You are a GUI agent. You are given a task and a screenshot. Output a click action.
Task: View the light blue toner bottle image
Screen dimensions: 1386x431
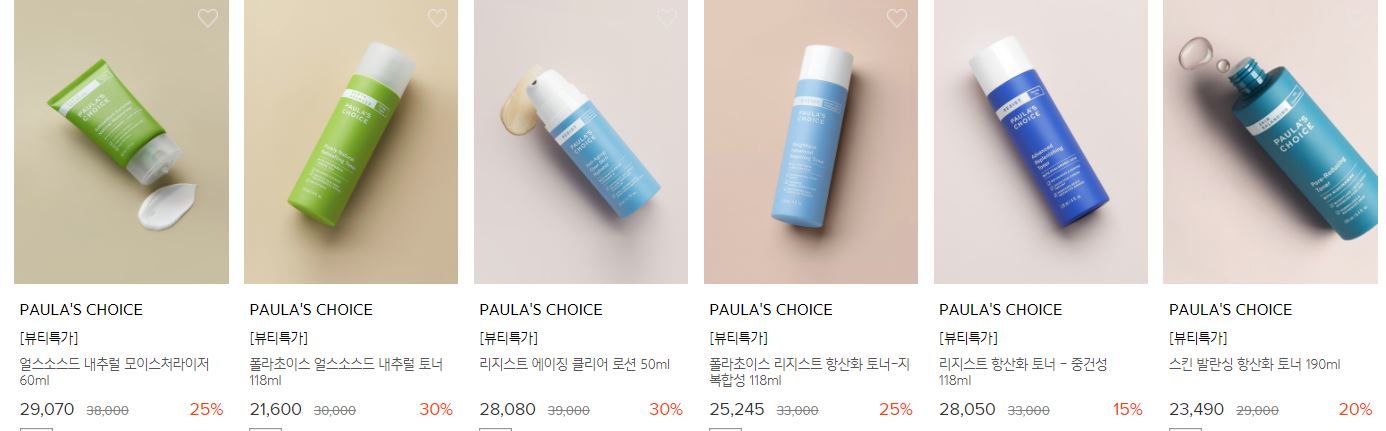pyautogui.click(x=811, y=142)
